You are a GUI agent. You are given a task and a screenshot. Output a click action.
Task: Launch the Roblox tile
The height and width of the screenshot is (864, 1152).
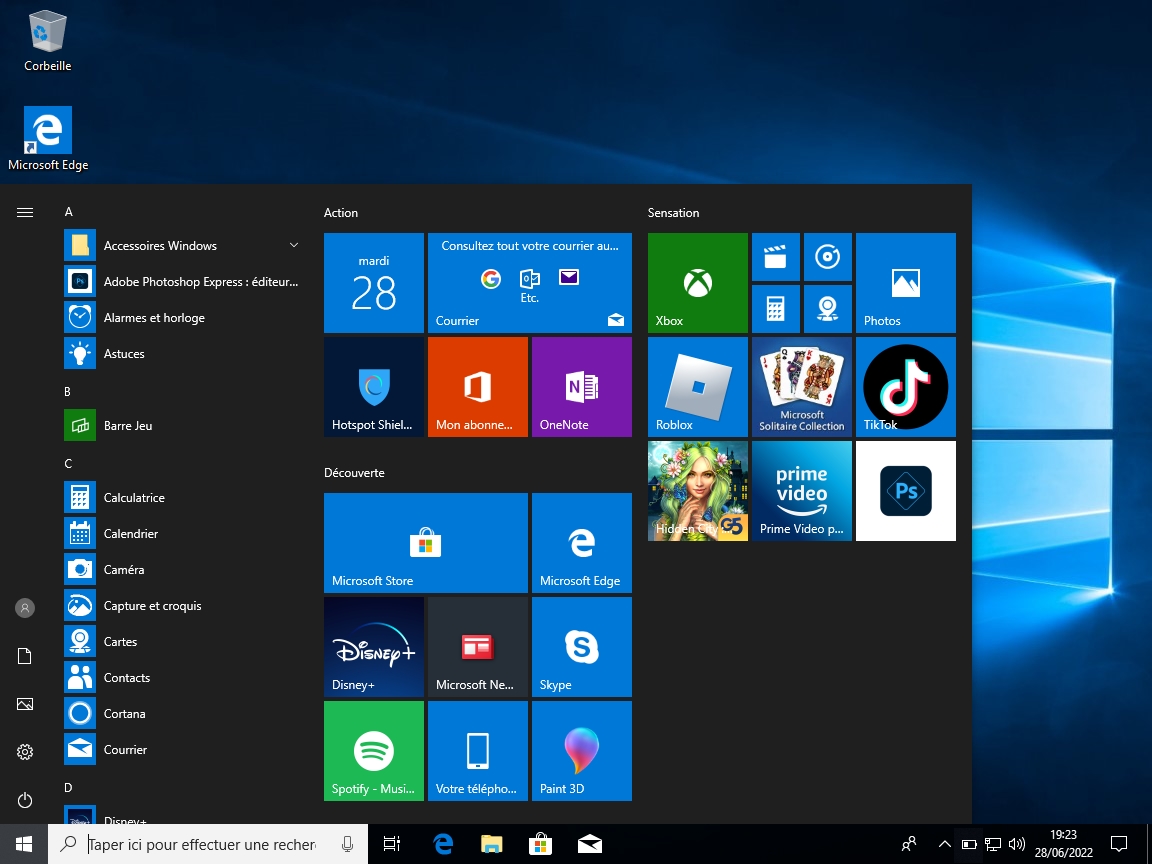[x=697, y=386]
